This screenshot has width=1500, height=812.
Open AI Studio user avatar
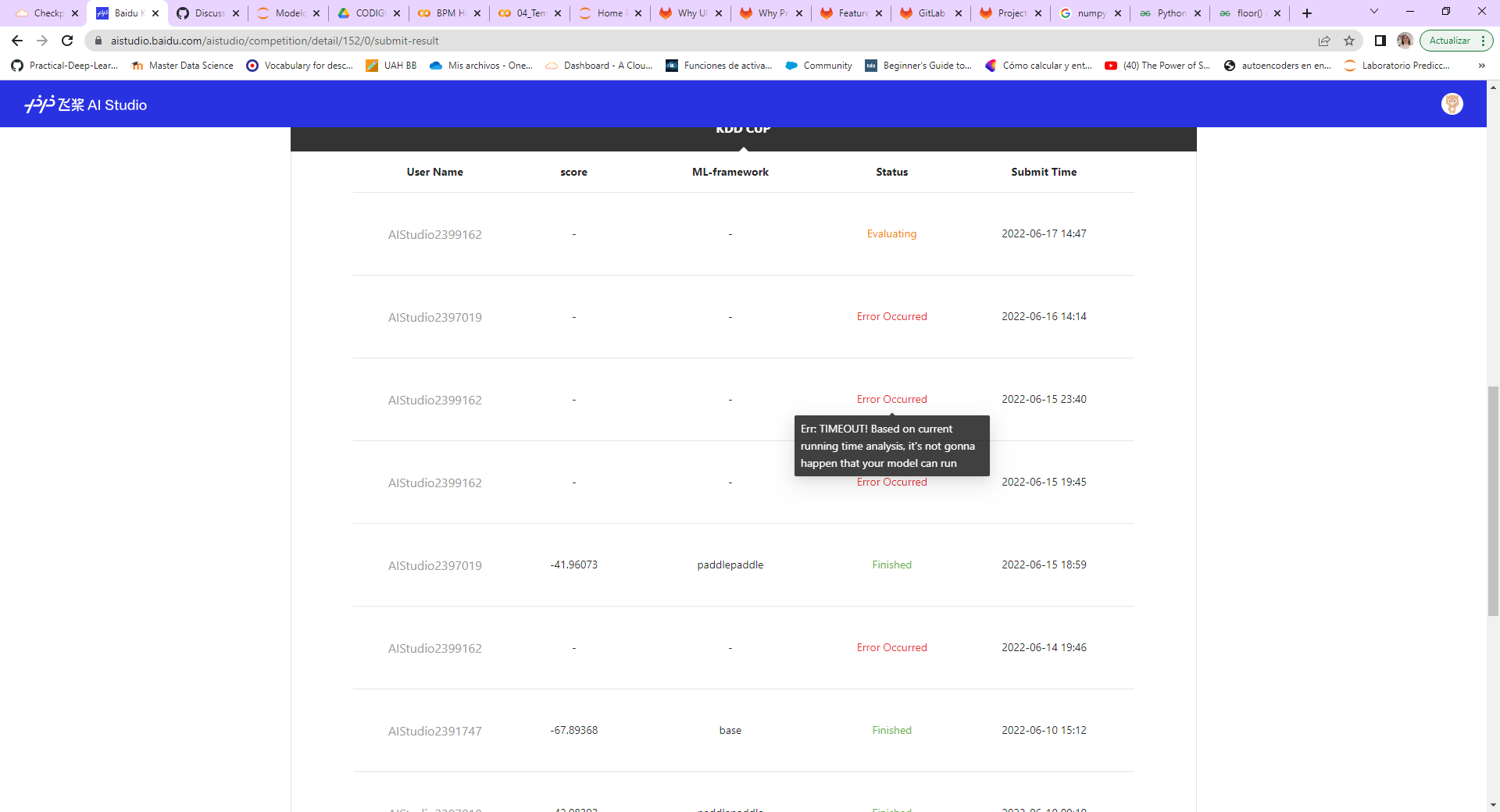[x=1452, y=104]
